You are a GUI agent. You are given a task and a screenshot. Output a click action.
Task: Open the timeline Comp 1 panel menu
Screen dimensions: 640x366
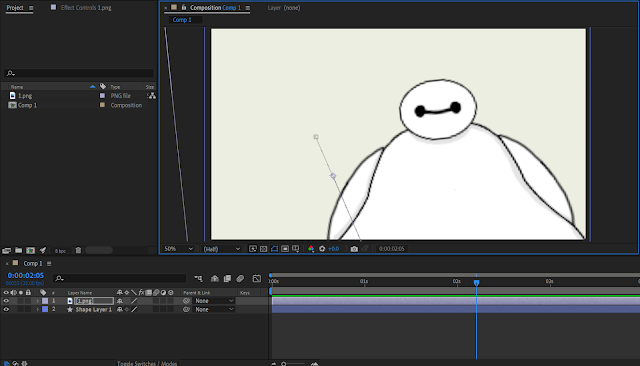pos(49,264)
